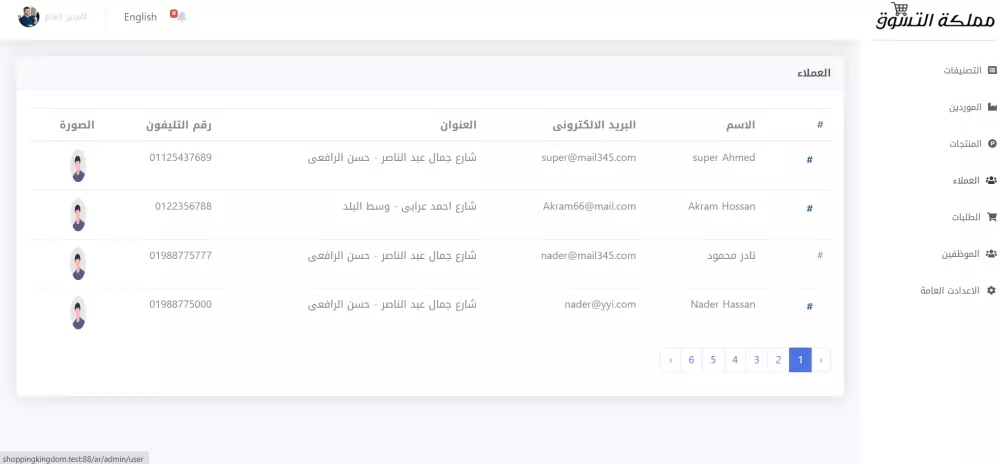Viewport: 1000px width, 464px height.
Task: Click the الطلبات orders cart icon
Action: (992, 217)
